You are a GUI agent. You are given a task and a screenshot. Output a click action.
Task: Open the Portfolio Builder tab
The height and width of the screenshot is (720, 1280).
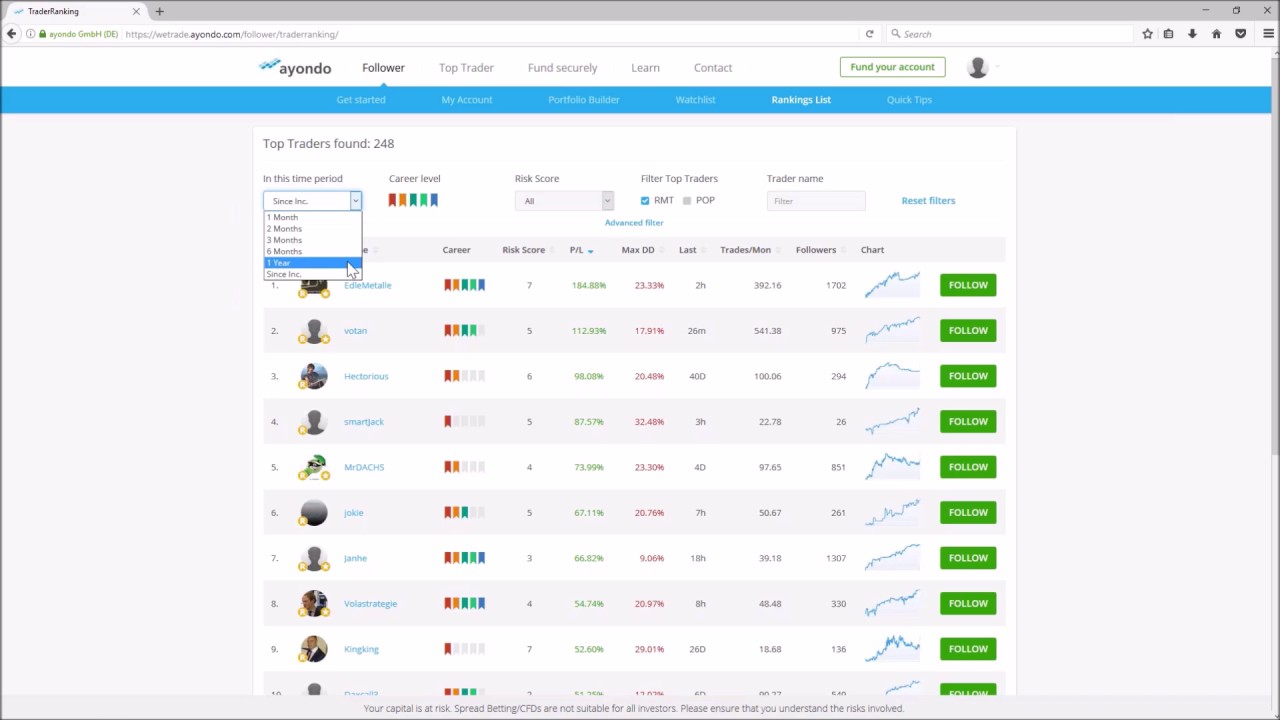584,100
